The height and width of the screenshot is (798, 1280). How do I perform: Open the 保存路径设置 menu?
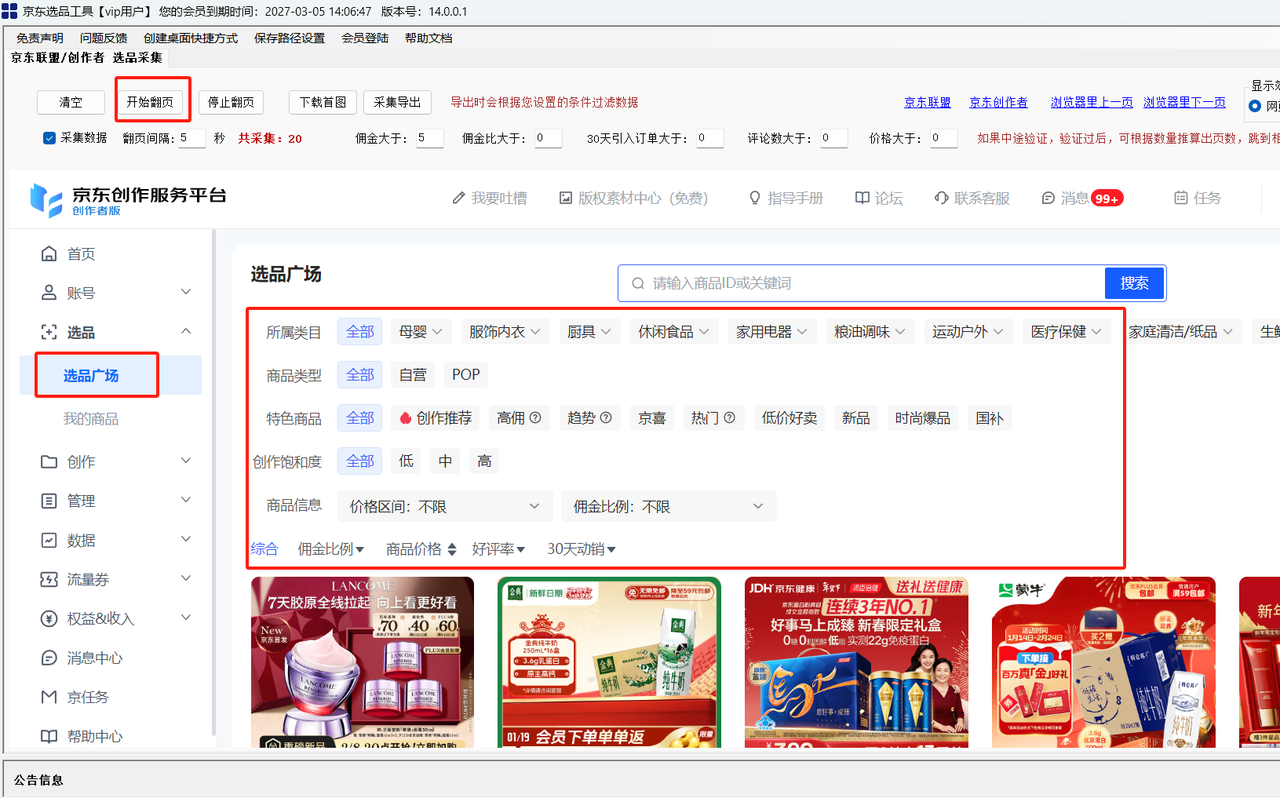[289, 38]
